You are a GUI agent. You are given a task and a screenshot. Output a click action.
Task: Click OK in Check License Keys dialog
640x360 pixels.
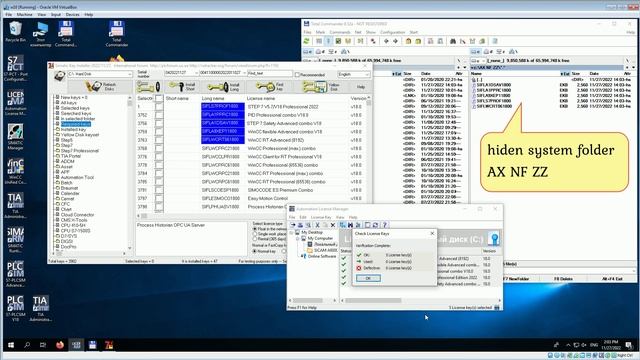368,278
